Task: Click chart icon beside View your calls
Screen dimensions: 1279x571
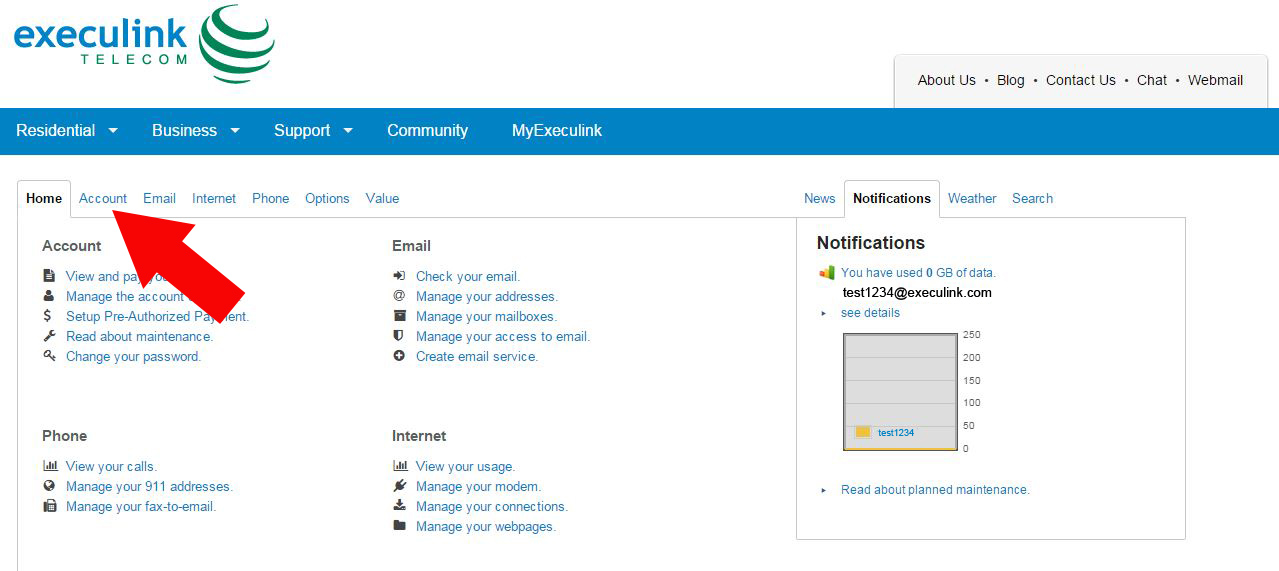Action: click(x=50, y=466)
